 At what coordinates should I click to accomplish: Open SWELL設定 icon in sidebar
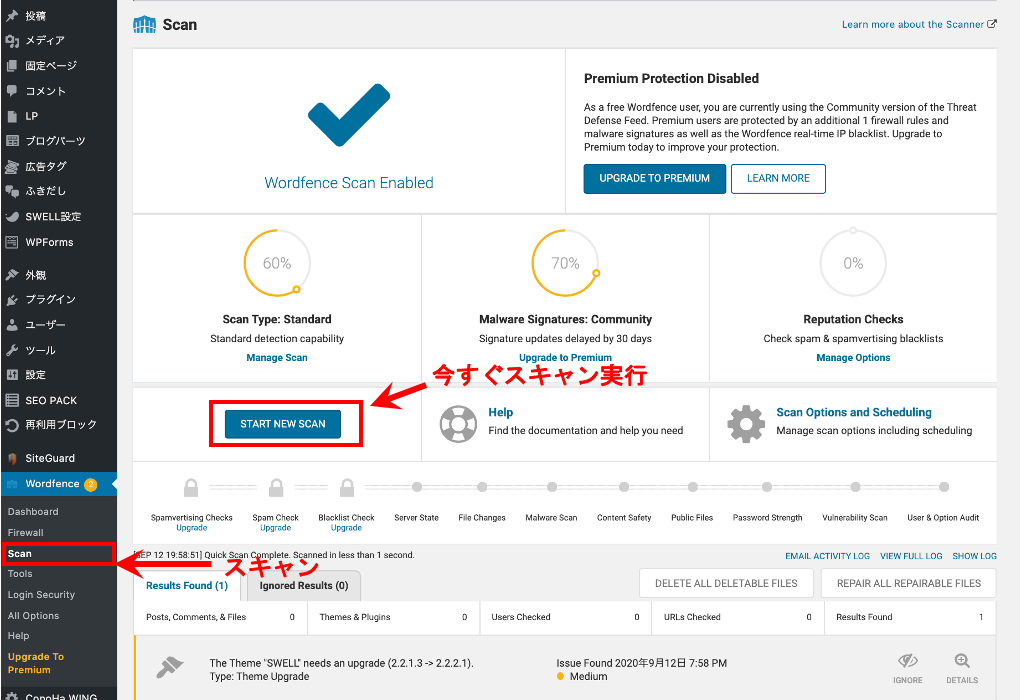coord(12,217)
